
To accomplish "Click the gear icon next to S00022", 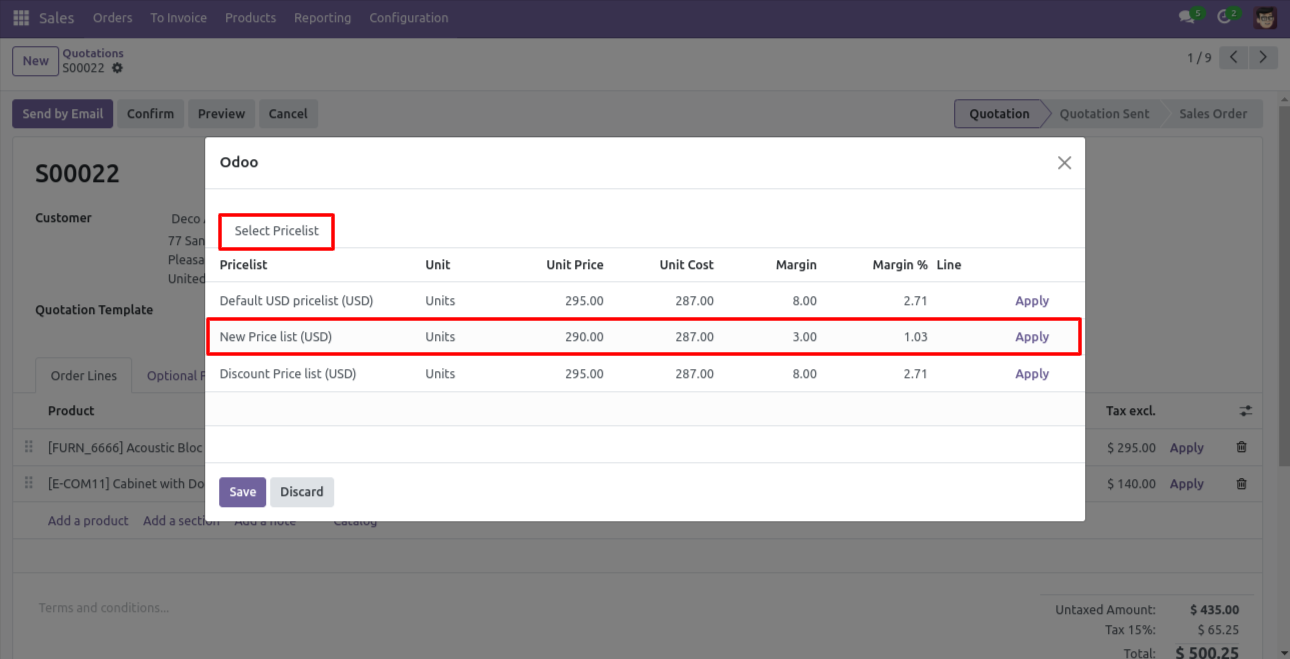I will tap(117, 68).
